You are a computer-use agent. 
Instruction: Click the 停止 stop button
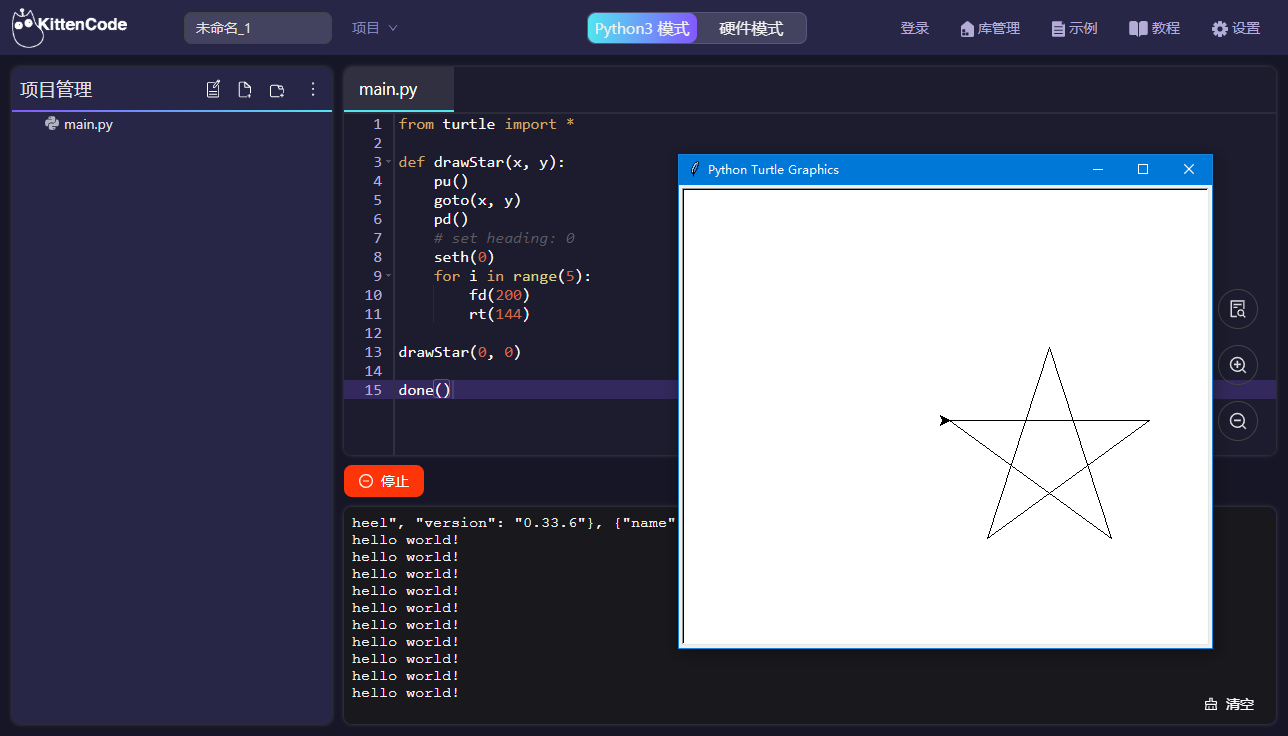pyautogui.click(x=384, y=481)
